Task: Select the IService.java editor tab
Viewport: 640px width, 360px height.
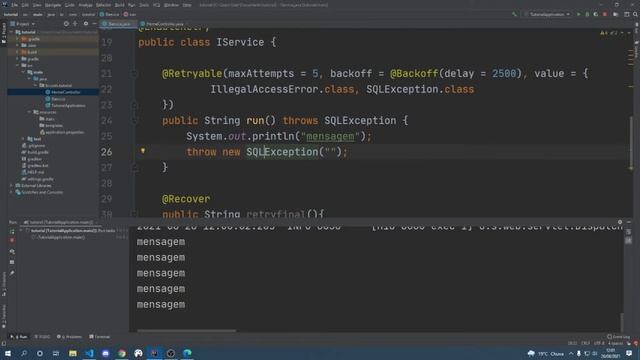Action: pyautogui.click(x=117, y=24)
